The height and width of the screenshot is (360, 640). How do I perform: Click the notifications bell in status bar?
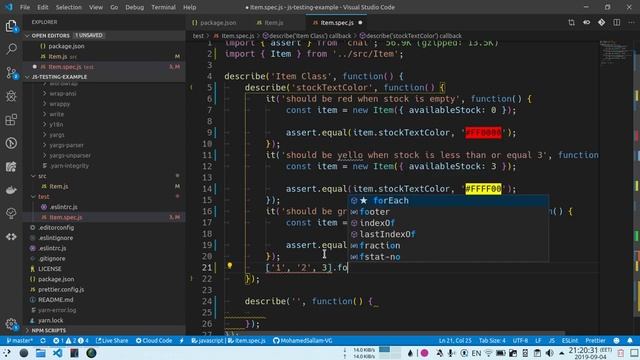[630, 340]
